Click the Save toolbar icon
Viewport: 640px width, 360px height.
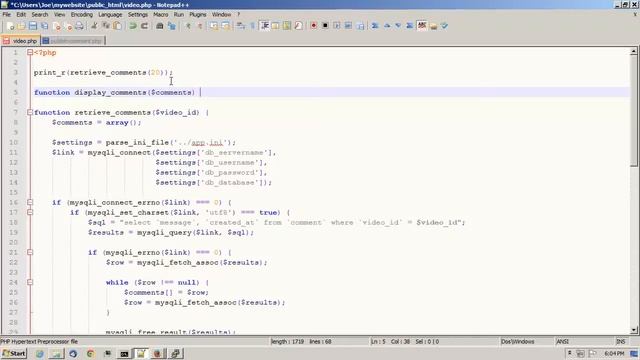point(33,26)
